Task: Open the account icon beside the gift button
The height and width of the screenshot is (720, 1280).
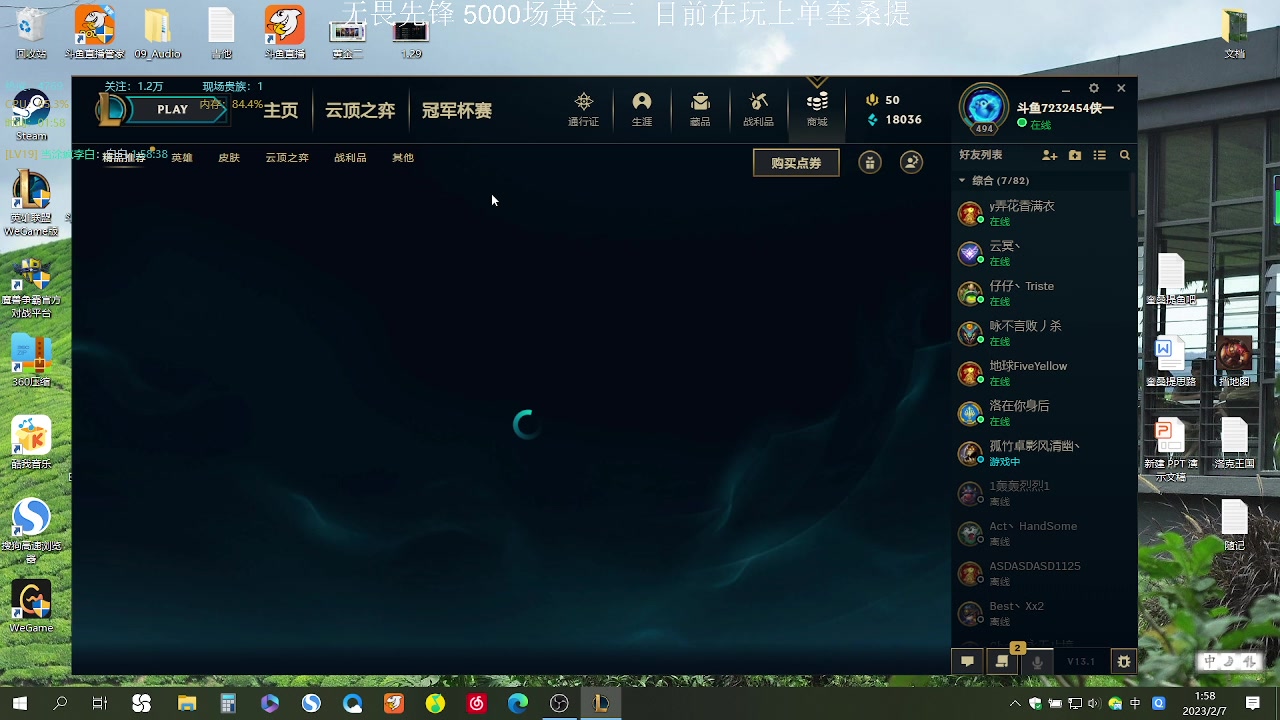Action: (911, 163)
